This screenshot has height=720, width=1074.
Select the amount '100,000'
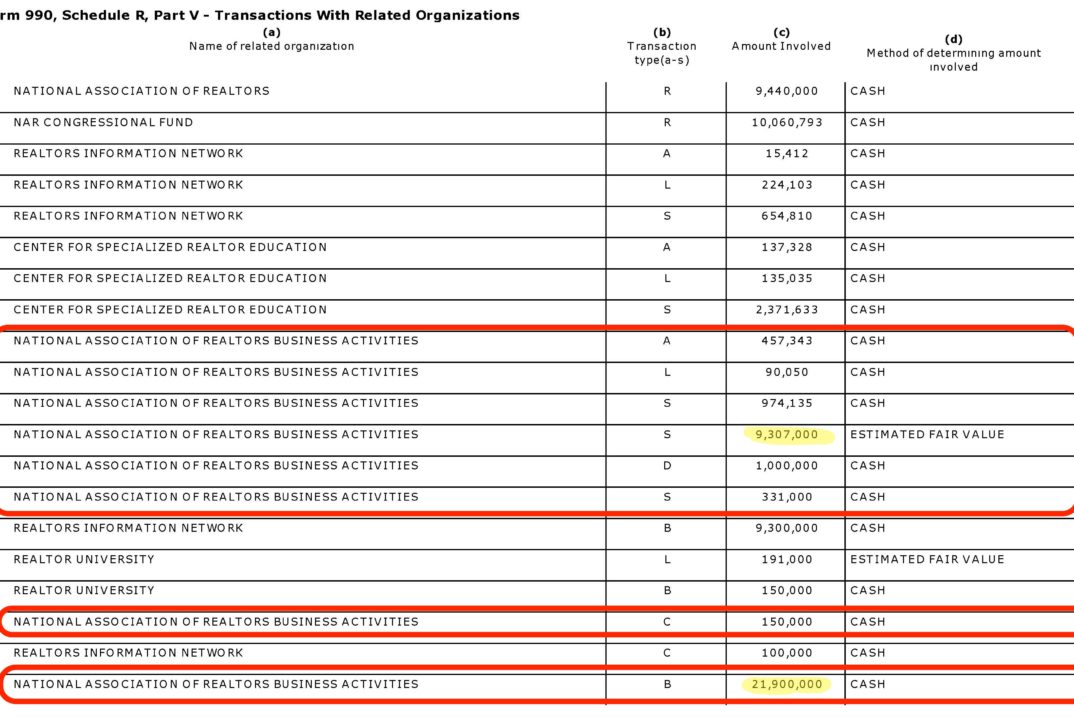point(786,653)
